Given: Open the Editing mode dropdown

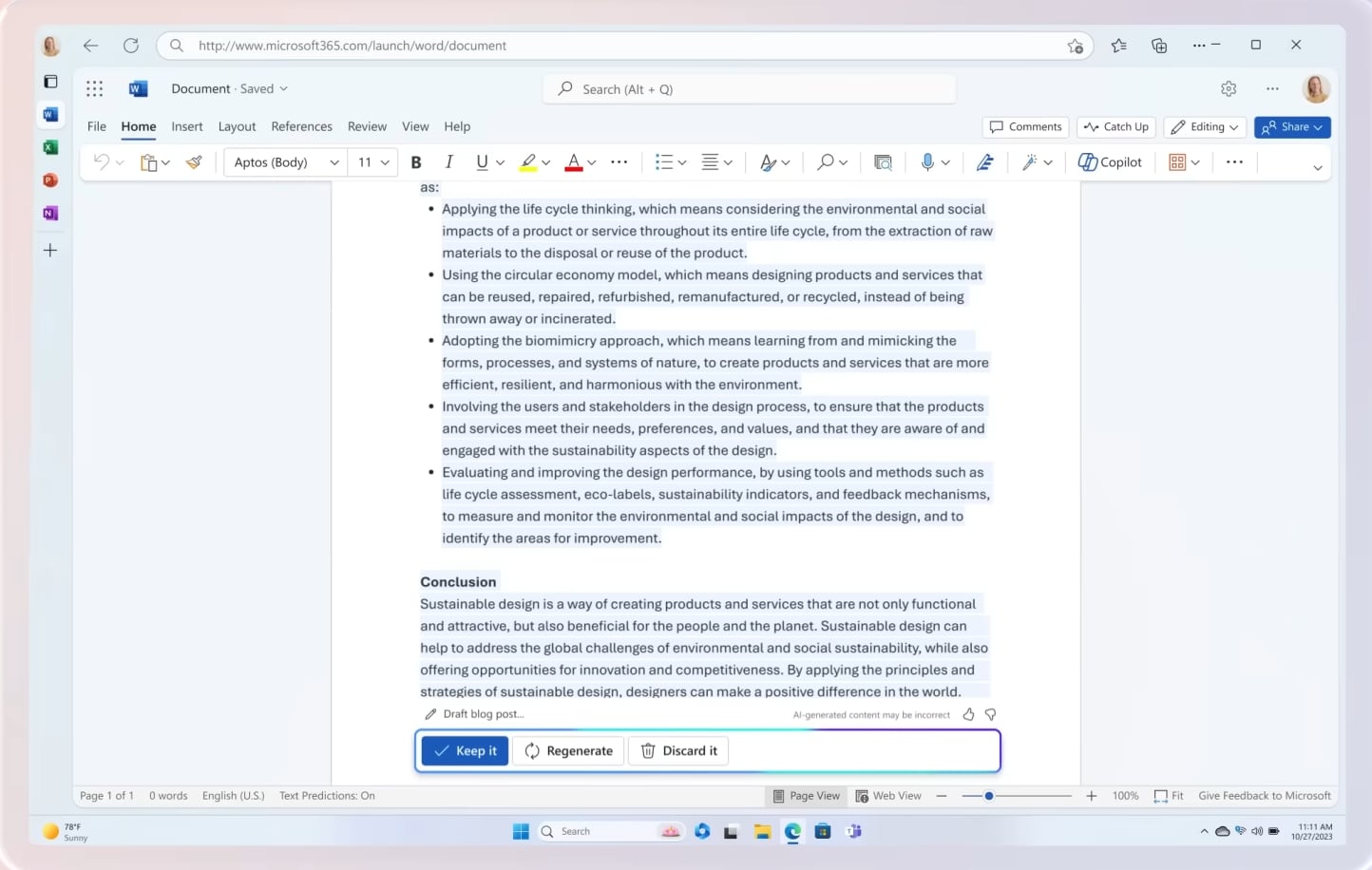Looking at the screenshot, I should tap(1205, 127).
